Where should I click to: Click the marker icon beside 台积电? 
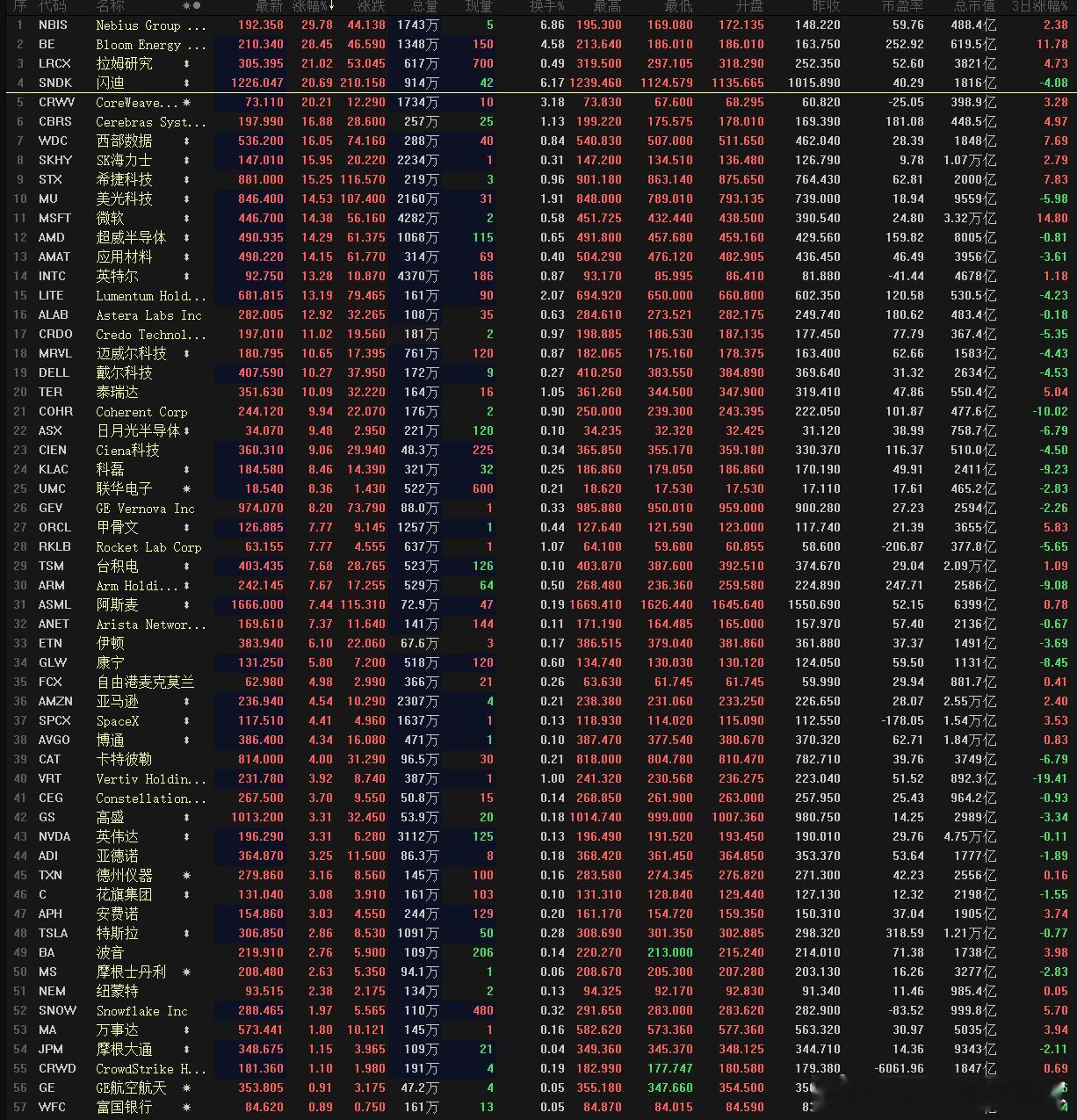[x=186, y=567]
